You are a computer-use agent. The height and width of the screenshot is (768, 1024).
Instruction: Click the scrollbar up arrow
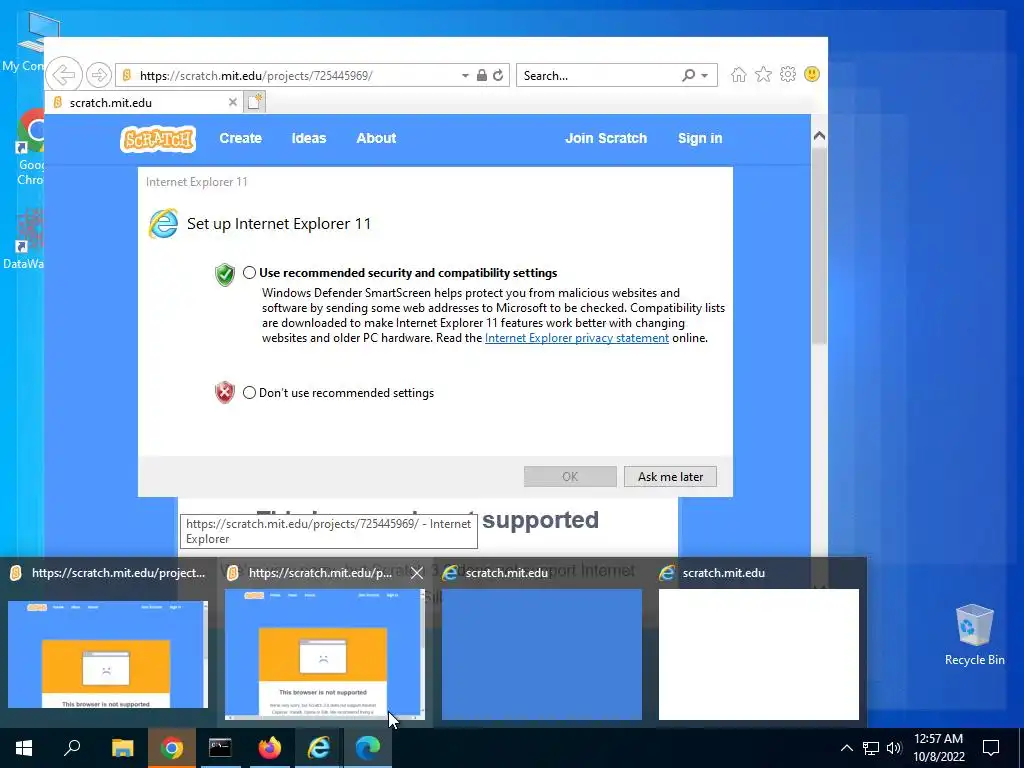tap(819, 136)
